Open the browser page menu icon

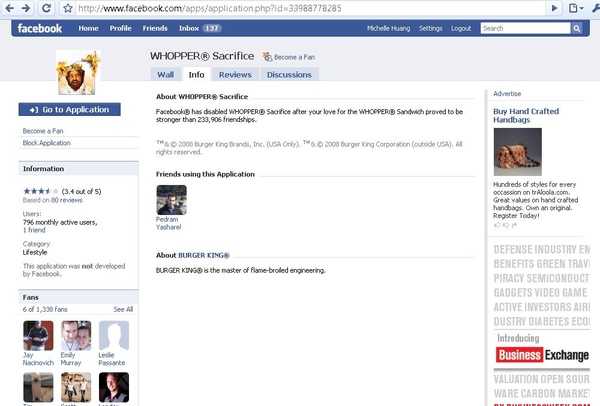[x=576, y=8]
